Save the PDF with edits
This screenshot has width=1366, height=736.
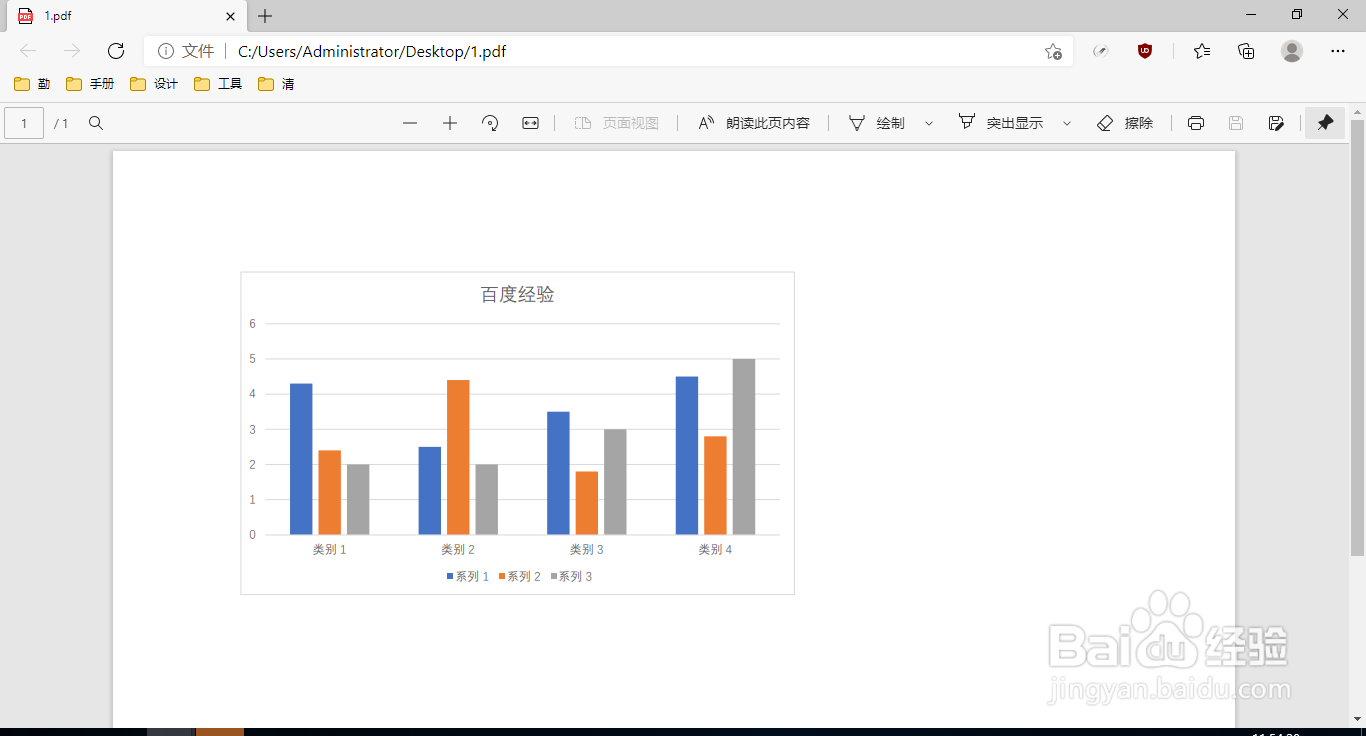(x=1276, y=122)
